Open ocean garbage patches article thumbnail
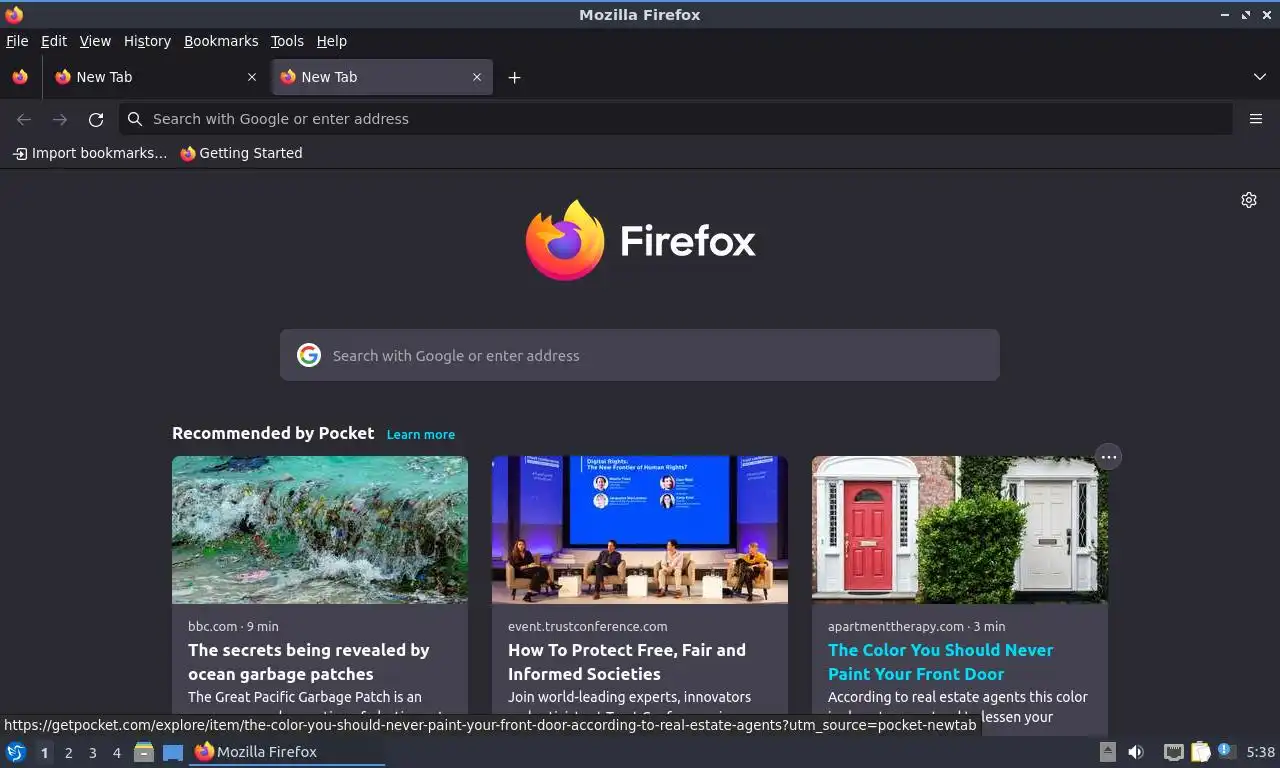Image resolution: width=1280 pixels, height=768 pixels. tap(320, 530)
